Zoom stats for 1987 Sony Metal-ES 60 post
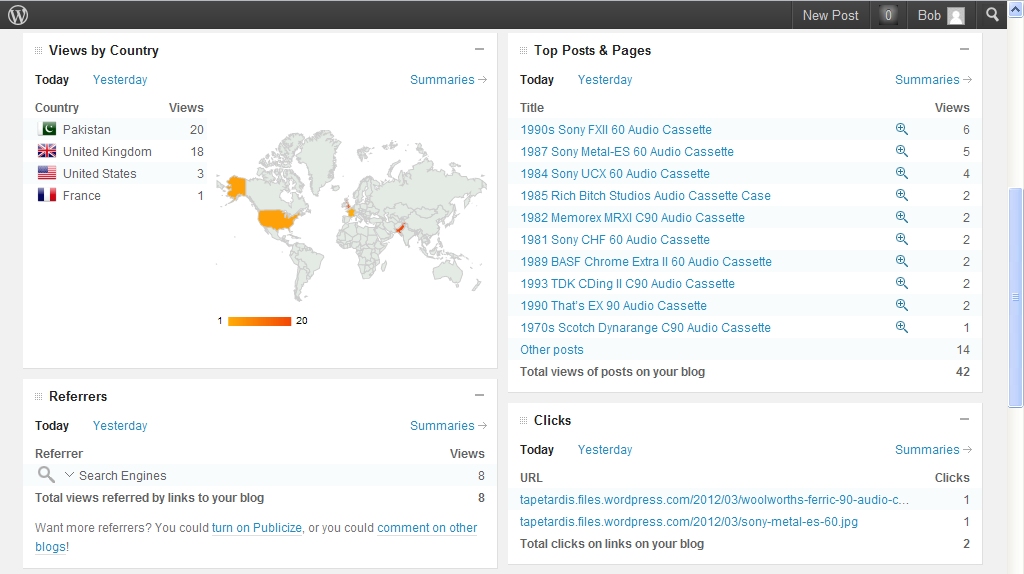 (x=902, y=151)
